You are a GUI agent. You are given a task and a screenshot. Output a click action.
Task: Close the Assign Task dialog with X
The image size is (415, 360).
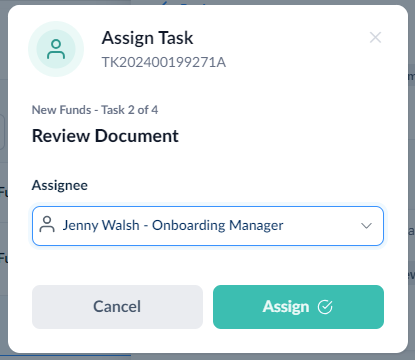coord(375,38)
